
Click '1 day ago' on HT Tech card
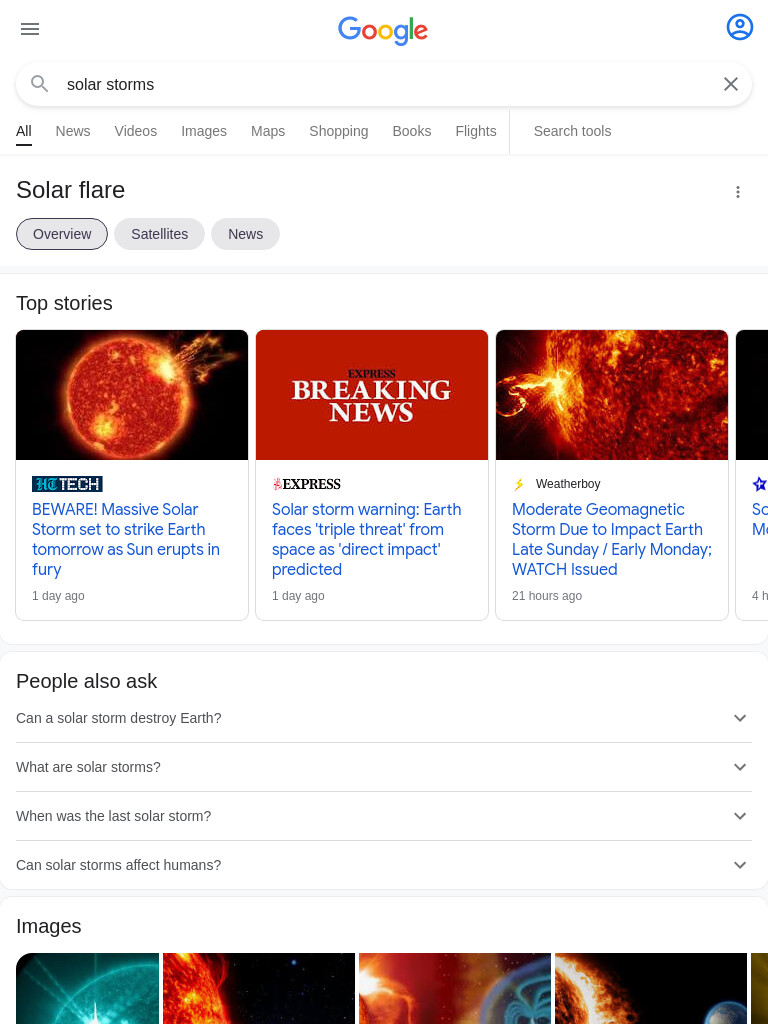[x=58, y=596]
